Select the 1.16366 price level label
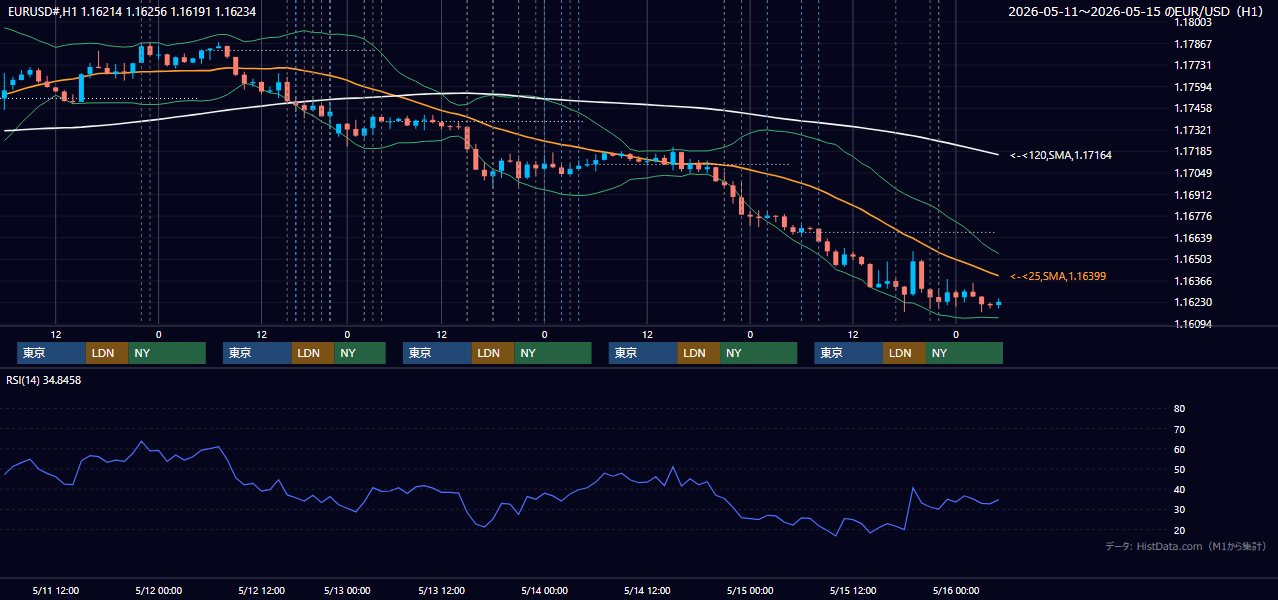 [x=1193, y=281]
